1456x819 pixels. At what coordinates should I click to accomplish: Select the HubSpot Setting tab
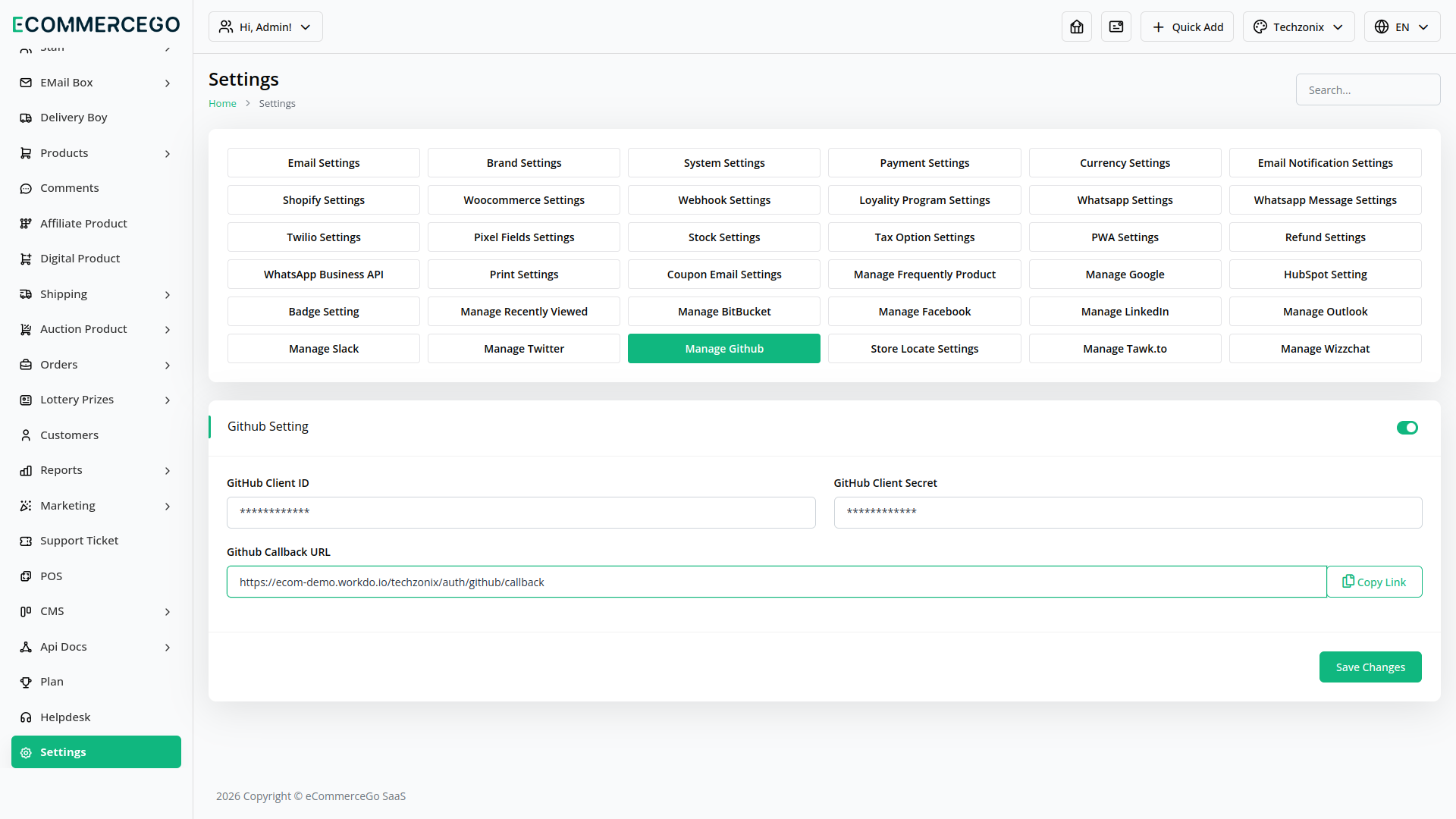click(1325, 275)
